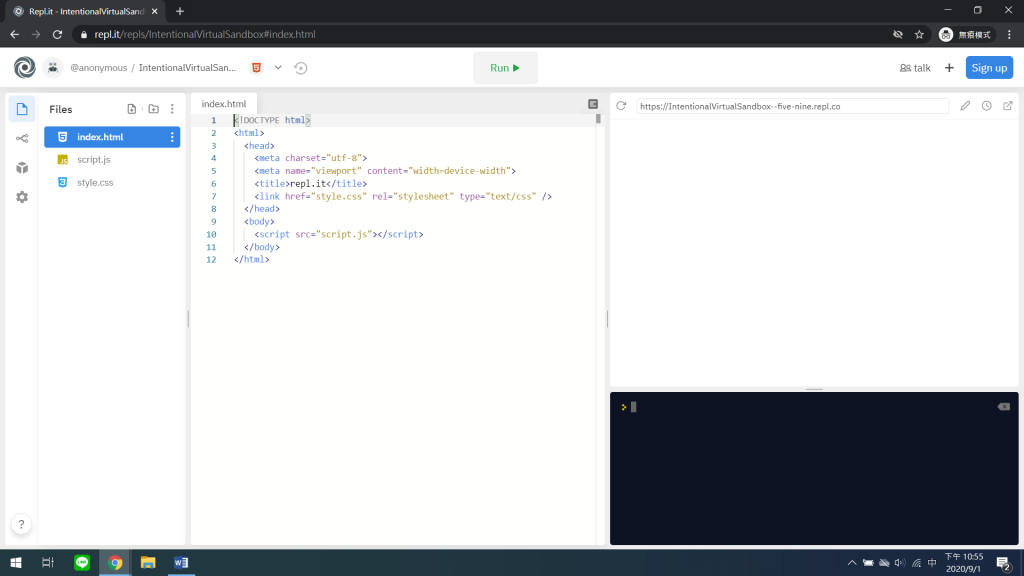Run the project
Image resolution: width=1024 pixels, height=576 pixels.
pyautogui.click(x=505, y=68)
